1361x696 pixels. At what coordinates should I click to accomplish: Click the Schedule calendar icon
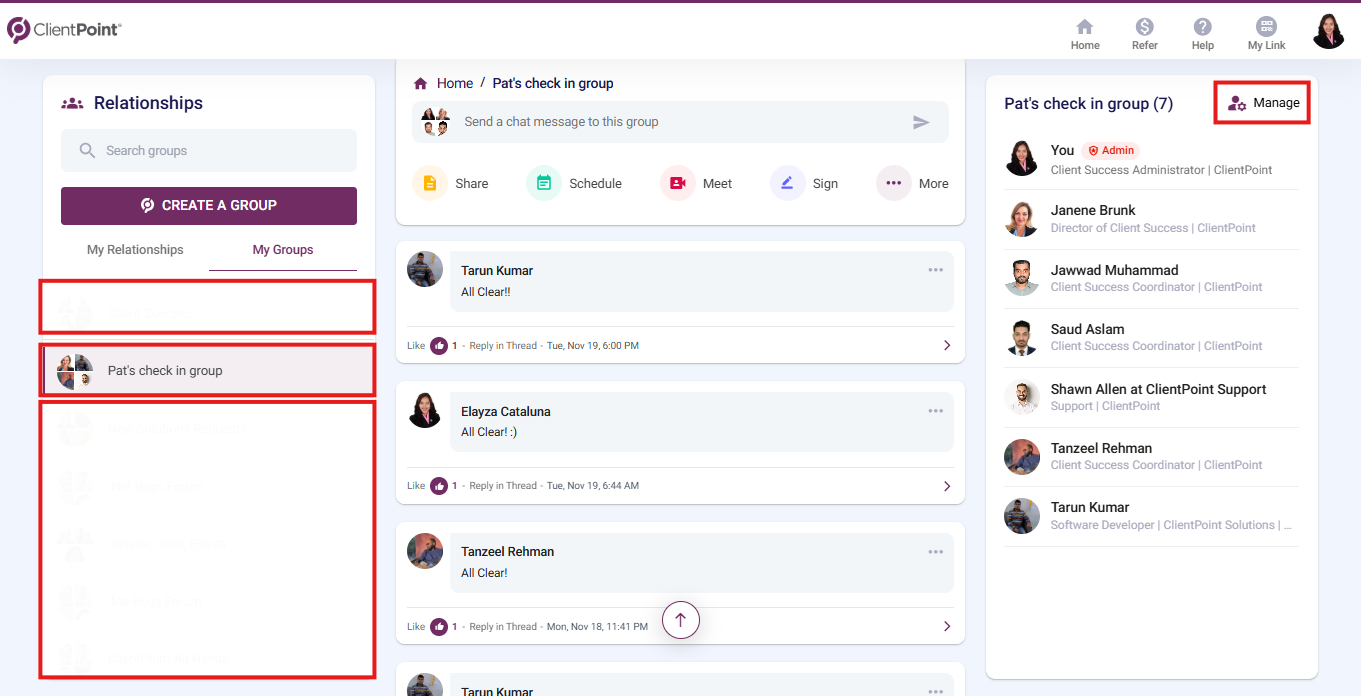(x=543, y=183)
